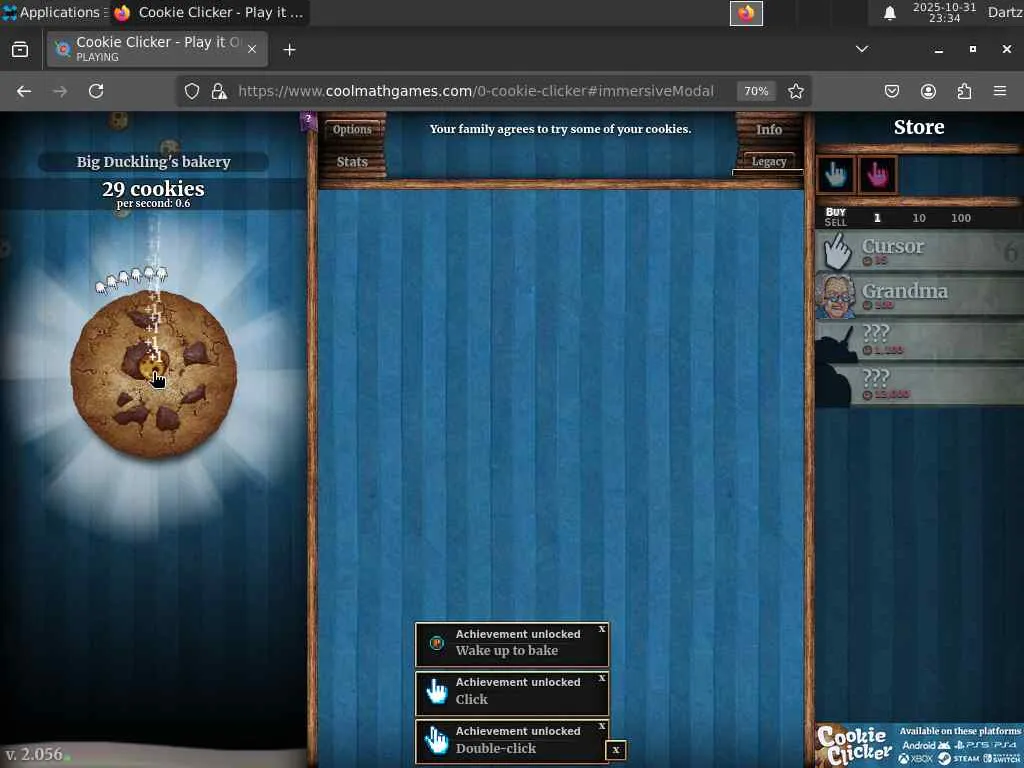Open the Firefox hamburger menu
The image size is (1024, 768).
[1000, 91]
